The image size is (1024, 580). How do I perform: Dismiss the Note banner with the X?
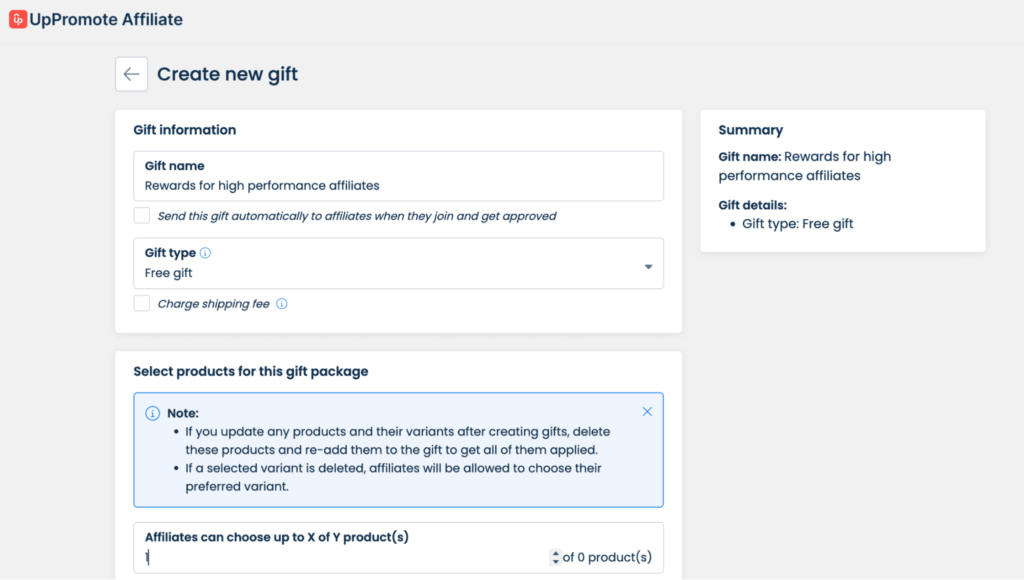click(647, 411)
